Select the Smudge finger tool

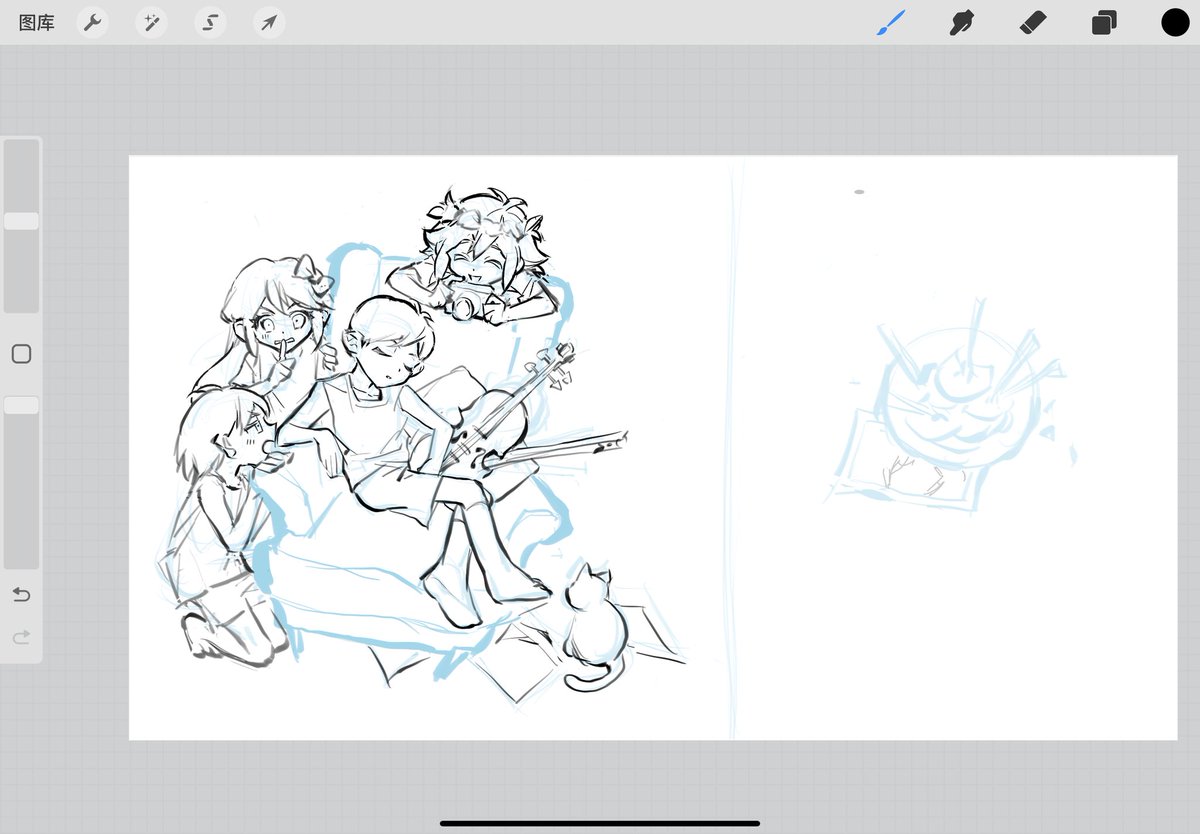962,23
